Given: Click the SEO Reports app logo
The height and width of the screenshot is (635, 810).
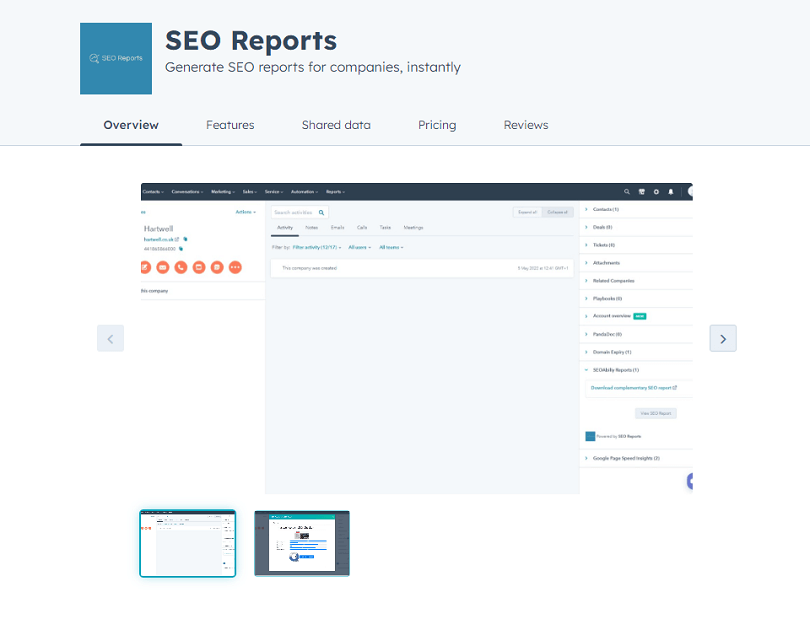Looking at the screenshot, I should point(116,58).
